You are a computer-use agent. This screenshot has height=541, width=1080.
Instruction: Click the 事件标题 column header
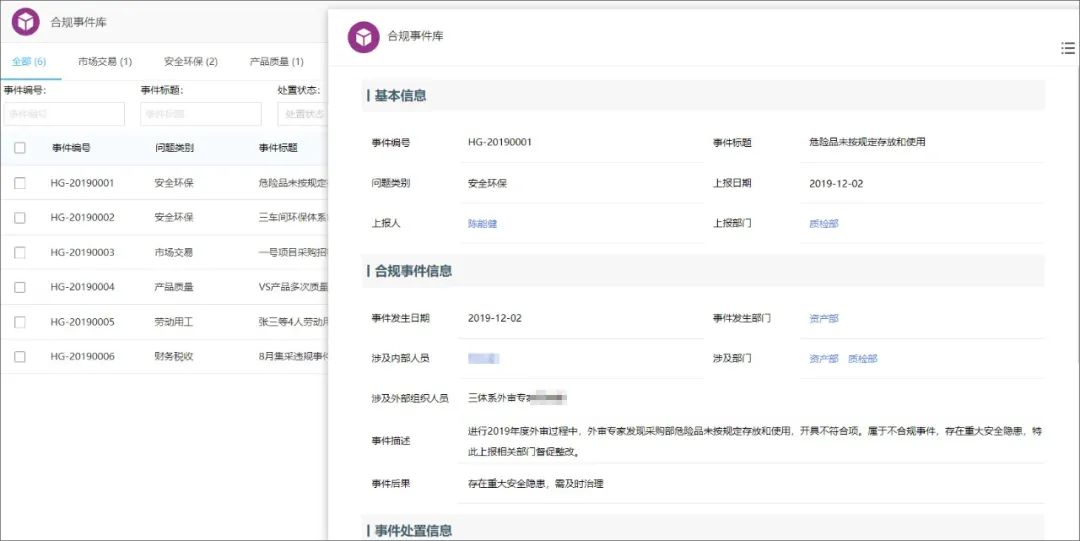point(278,147)
